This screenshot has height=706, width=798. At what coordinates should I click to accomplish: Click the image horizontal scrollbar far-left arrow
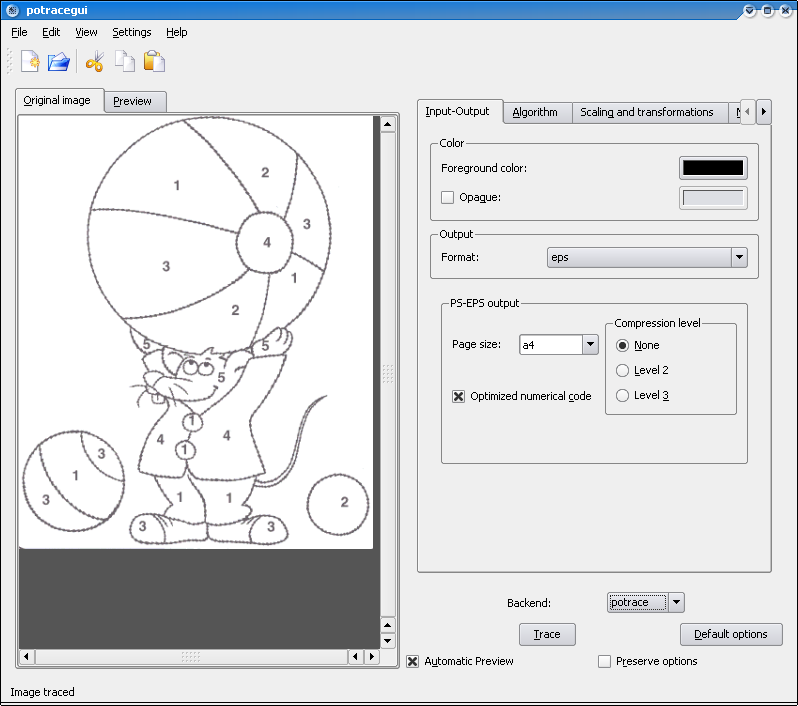(26, 657)
